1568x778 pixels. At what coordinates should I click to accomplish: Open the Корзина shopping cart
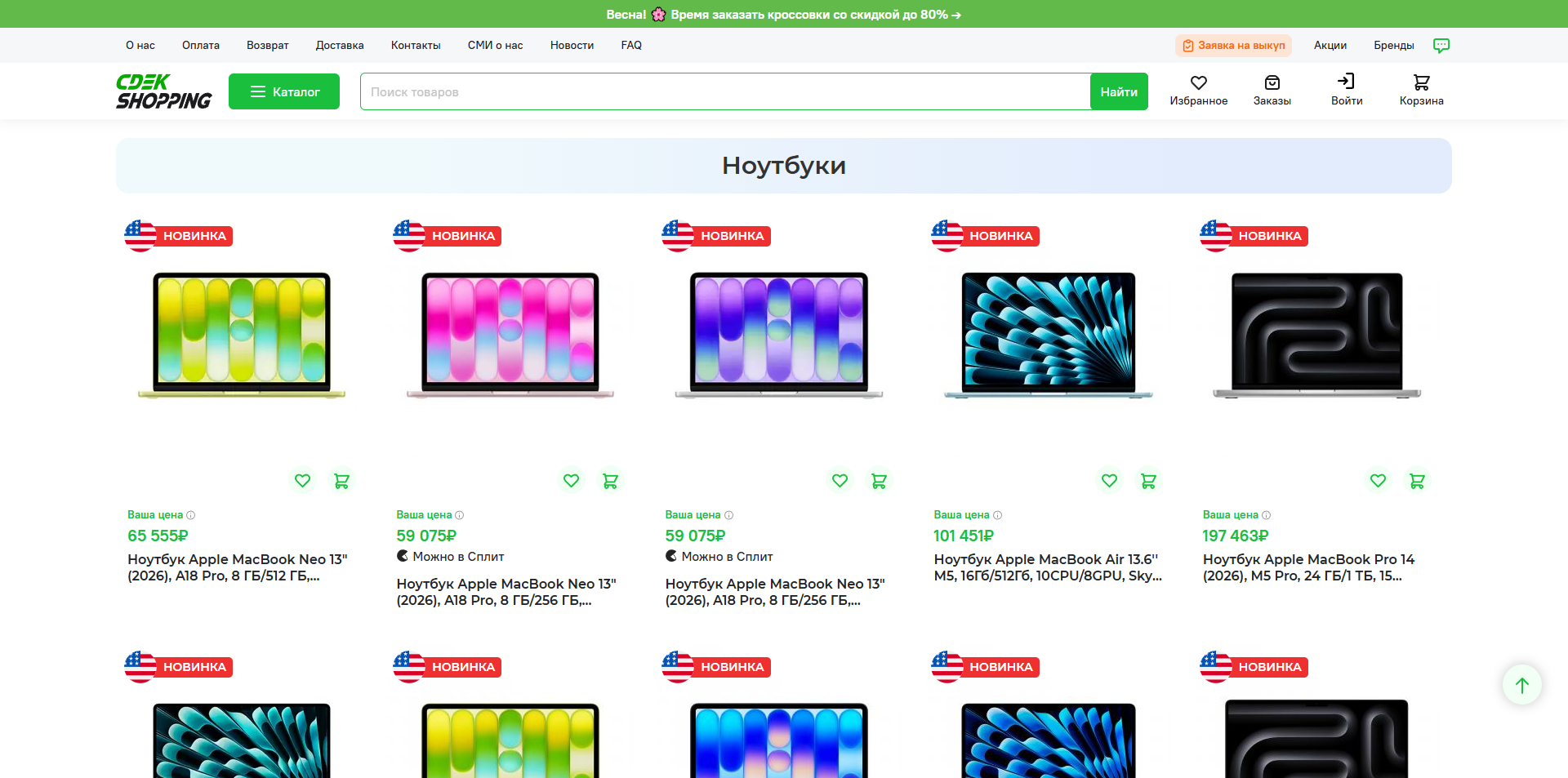1421,91
